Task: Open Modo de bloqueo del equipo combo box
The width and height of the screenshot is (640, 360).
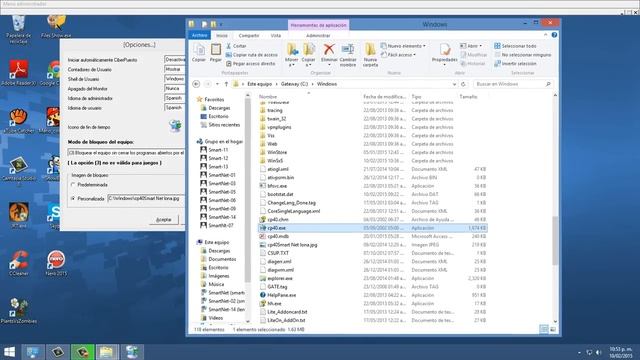Action: (x=126, y=153)
